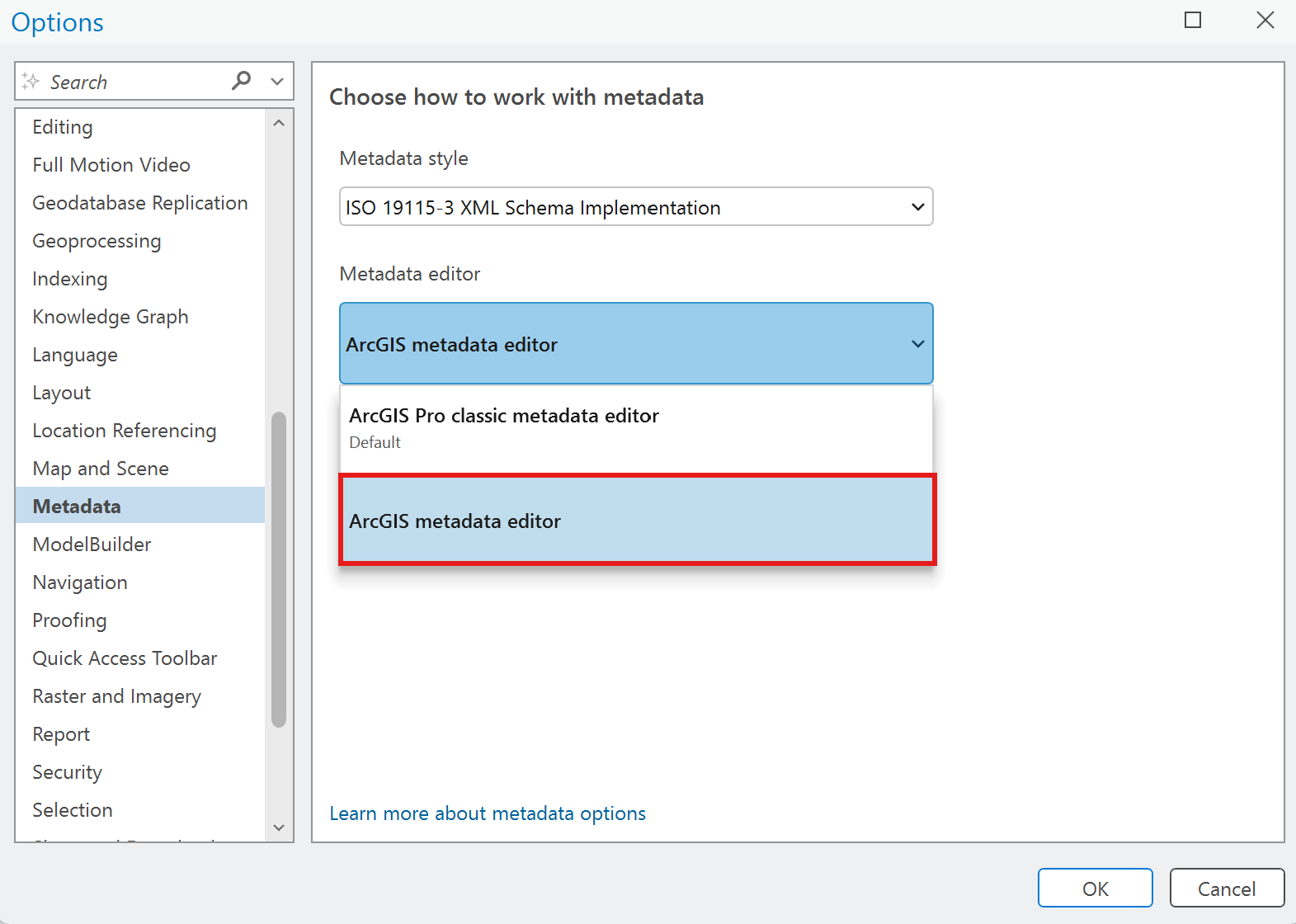
Task: Go to Security options
Action: (x=140, y=772)
